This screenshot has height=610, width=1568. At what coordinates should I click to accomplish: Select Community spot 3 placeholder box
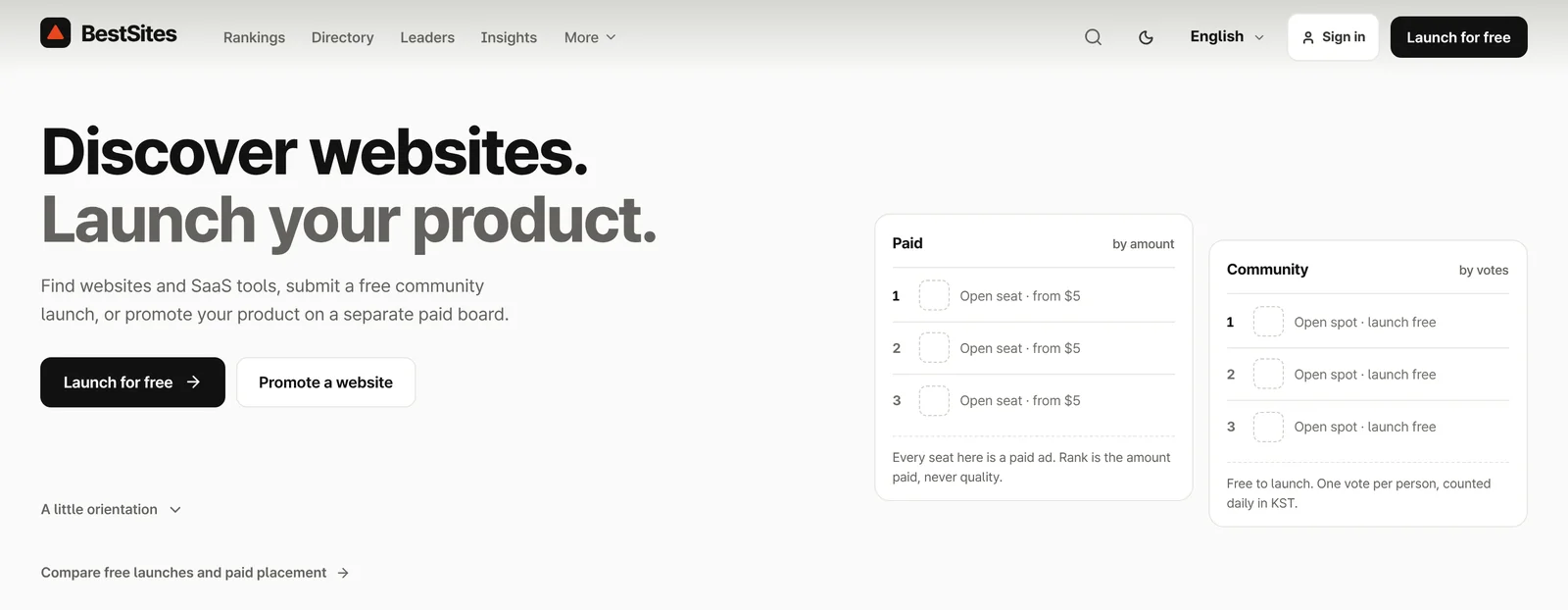[x=1268, y=427]
